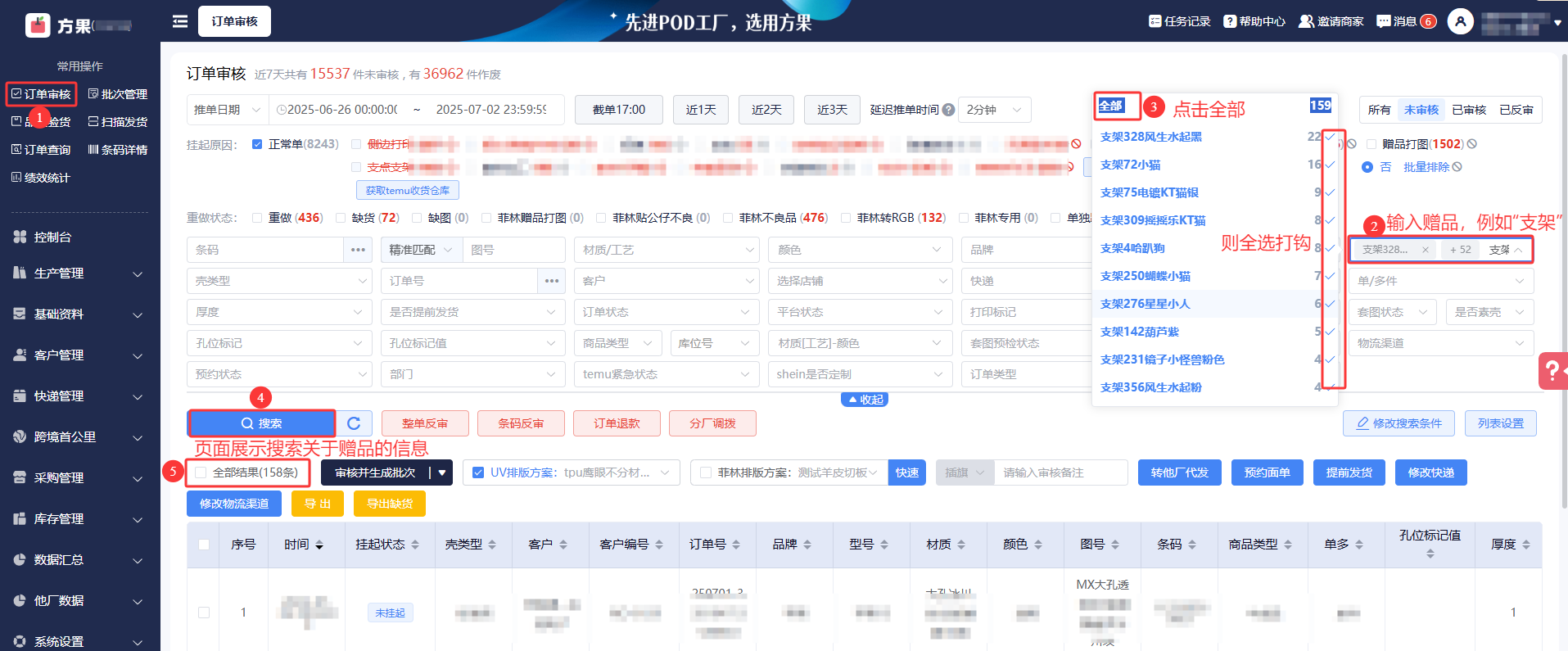Click the user avatar icon
This screenshot has width=1568, height=651.
coord(1460,21)
